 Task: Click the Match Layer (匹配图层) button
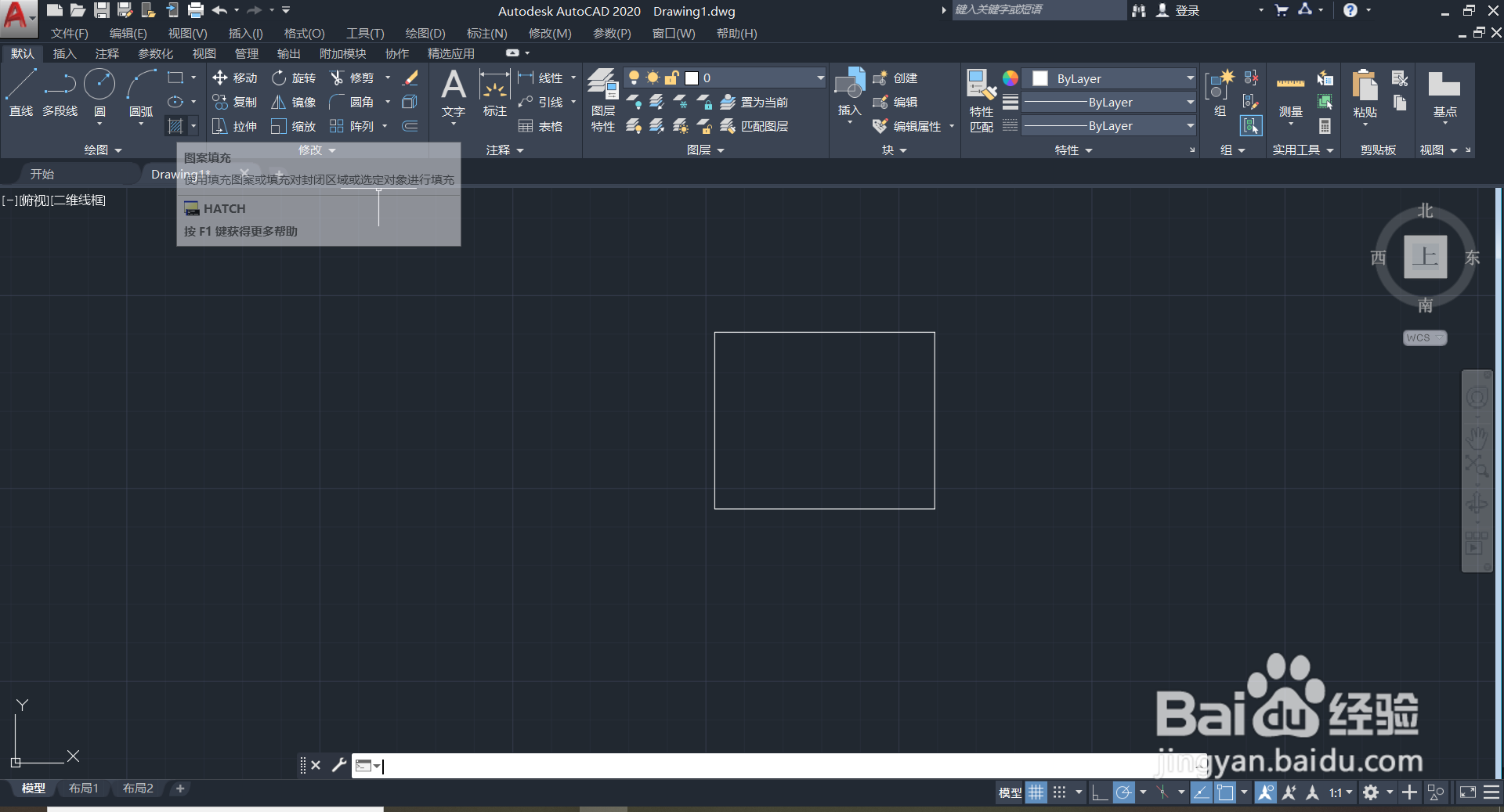tap(754, 126)
